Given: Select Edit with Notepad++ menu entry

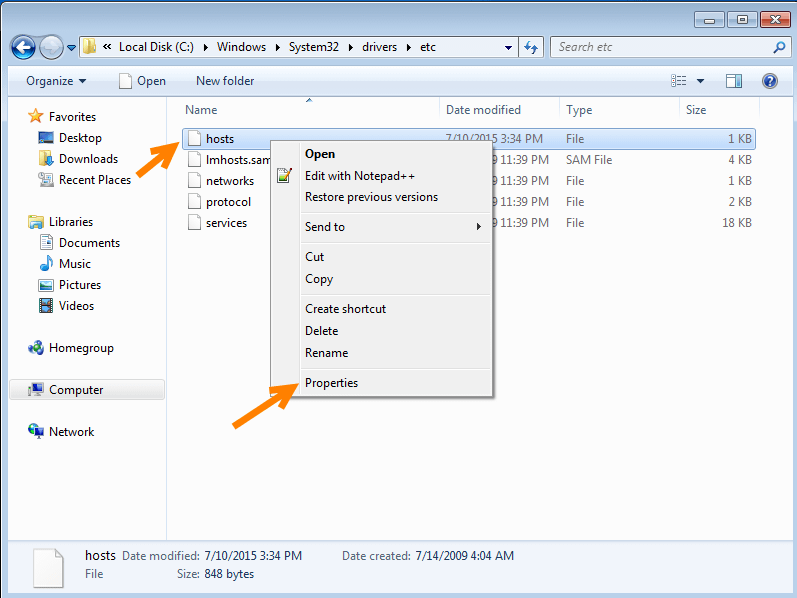Looking at the screenshot, I should (359, 176).
